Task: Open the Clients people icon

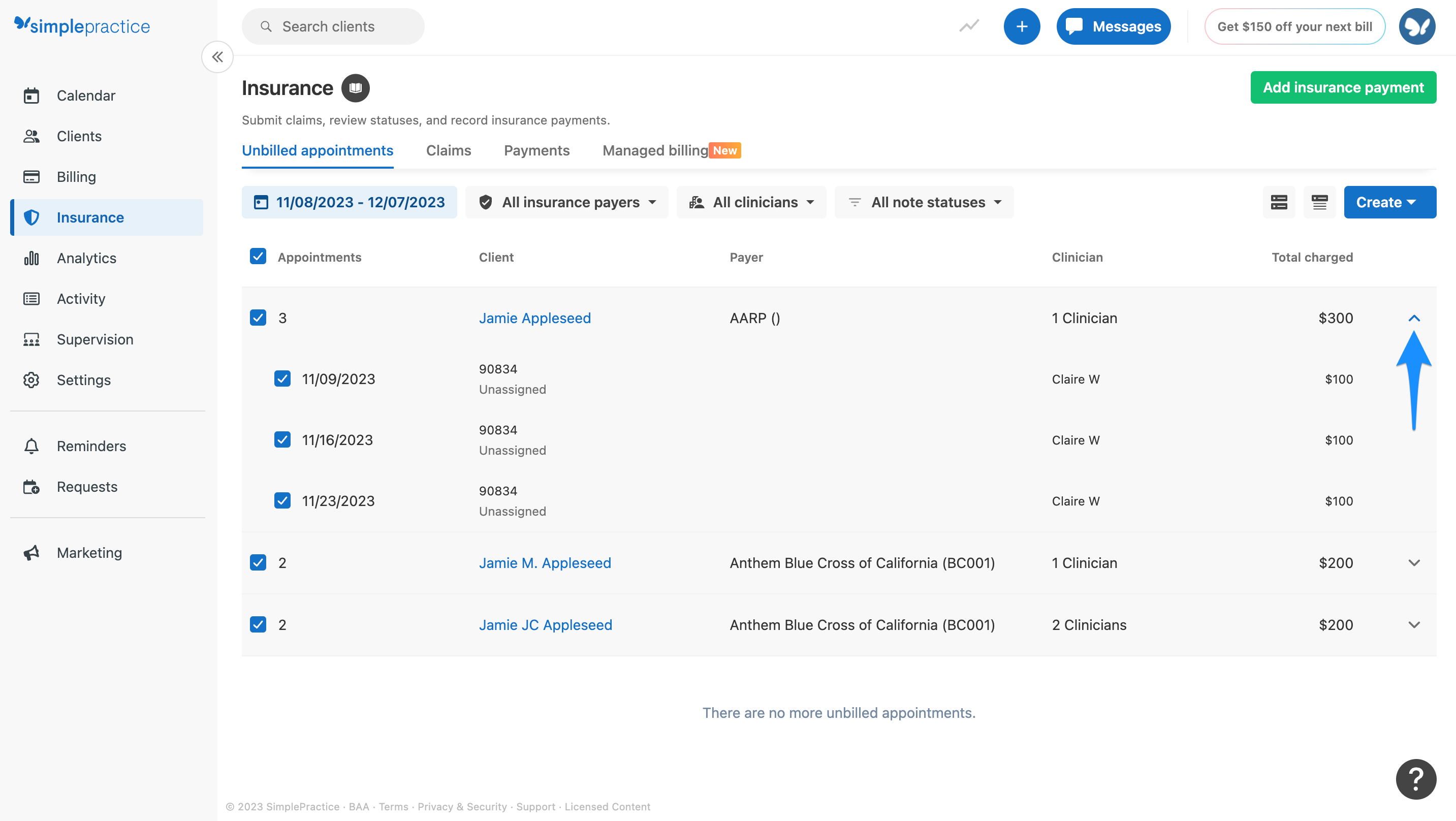Action: [31, 136]
